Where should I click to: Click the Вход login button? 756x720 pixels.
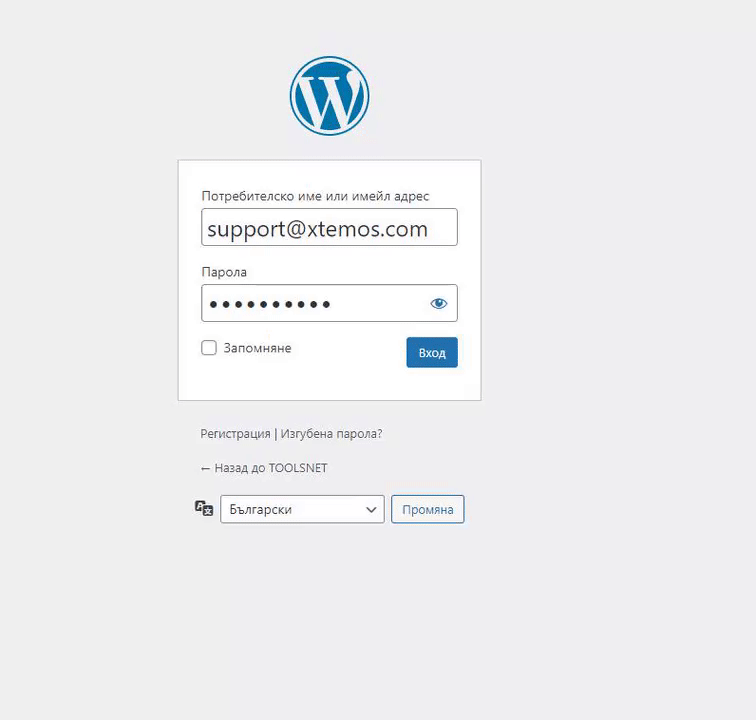click(432, 353)
